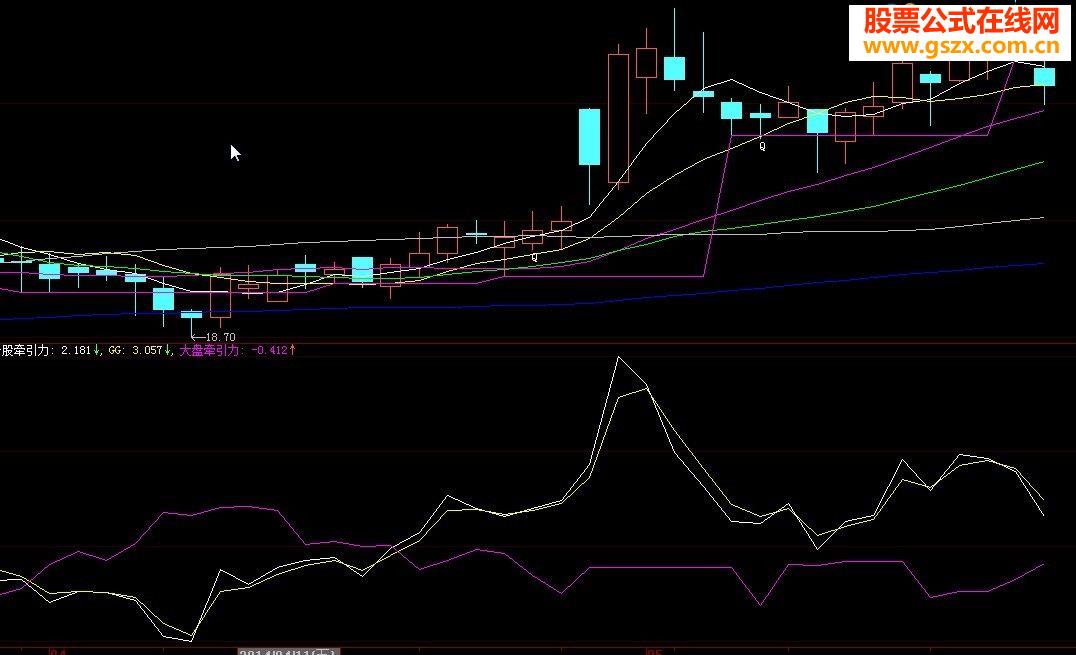Viewport: 1076px width, 655px height.
Task: Click the green down arrow after 3.057
Action: [x=168, y=350]
